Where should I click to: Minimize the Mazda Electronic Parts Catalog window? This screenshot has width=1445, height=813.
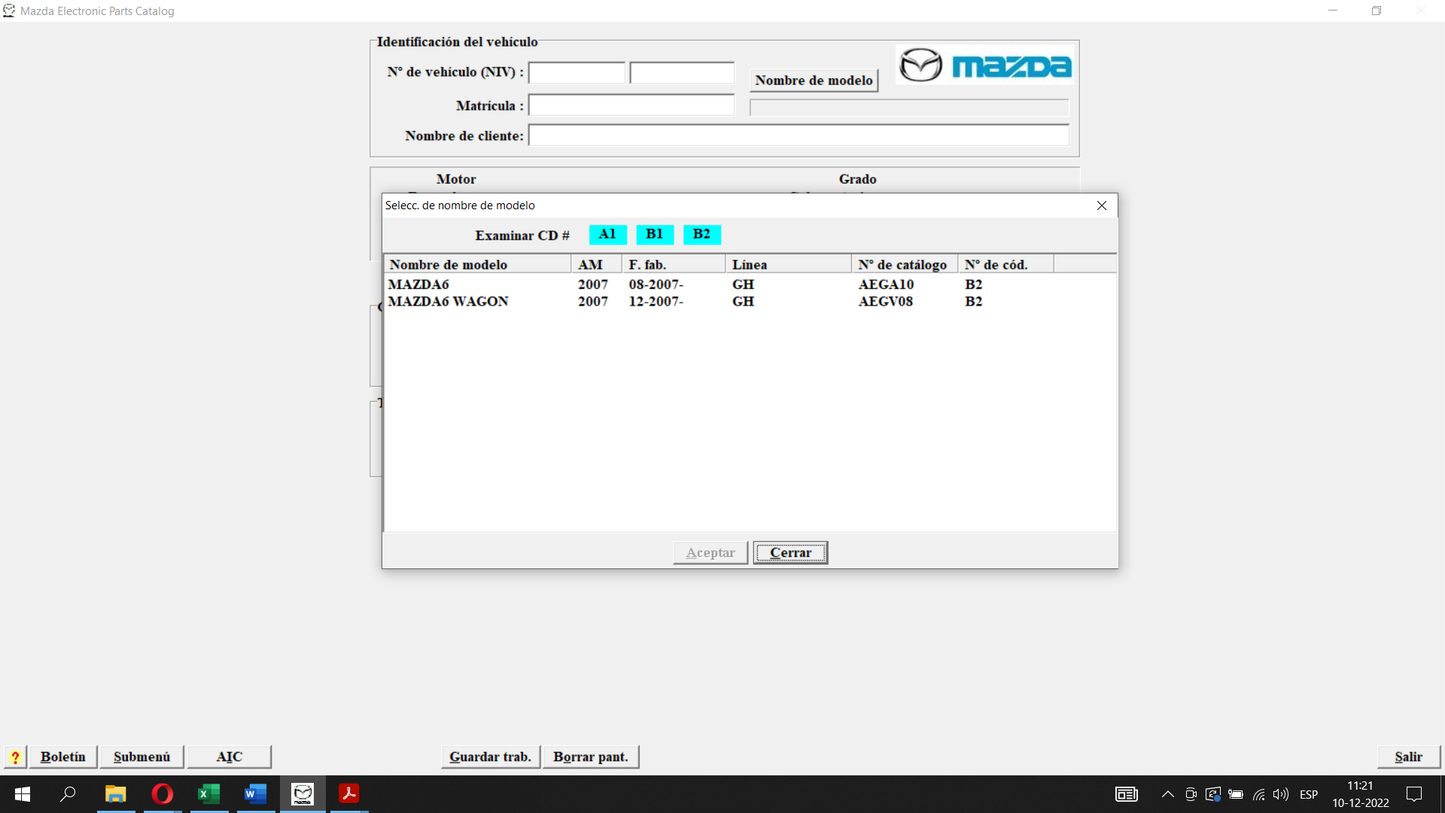(x=1332, y=11)
